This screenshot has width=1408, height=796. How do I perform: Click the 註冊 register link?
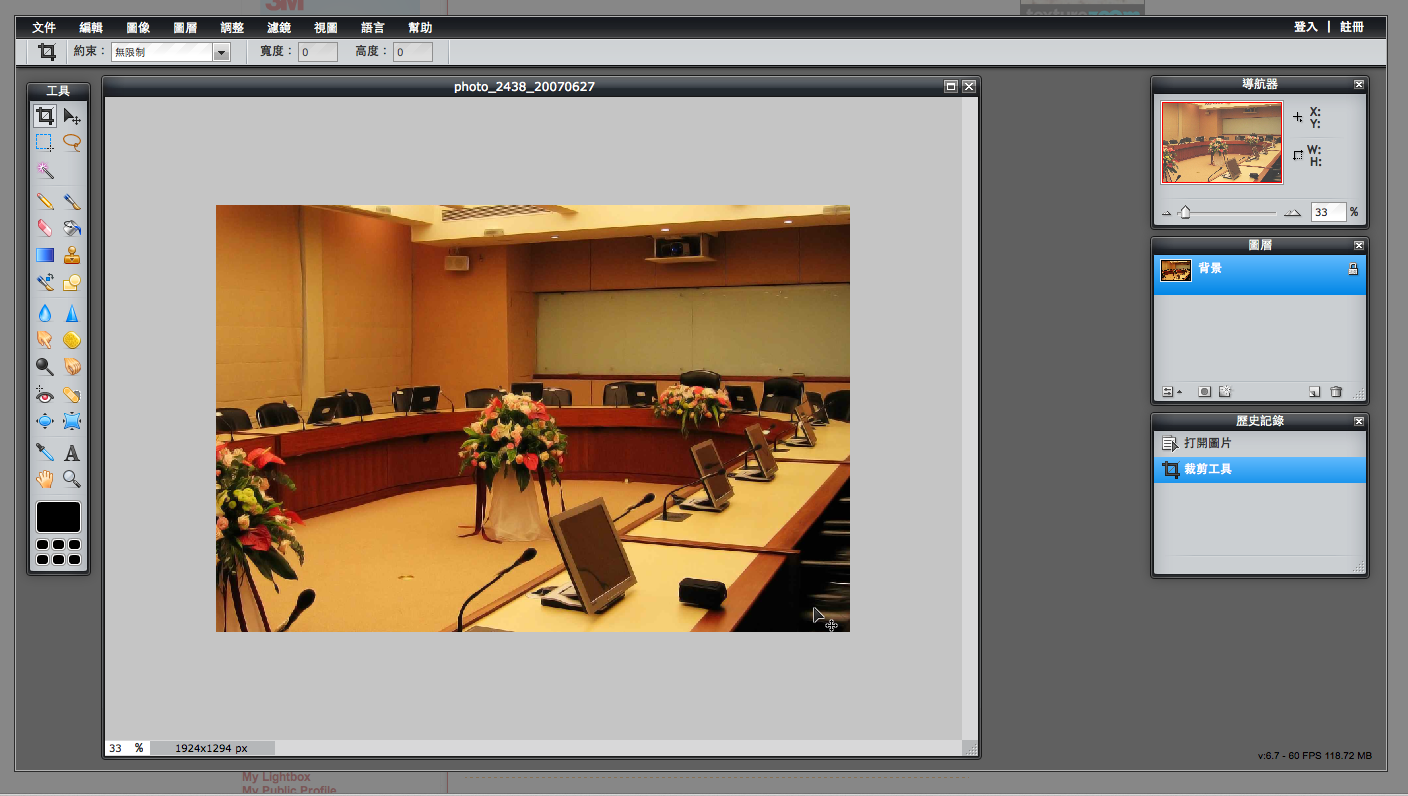pyautogui.click(x=1352, y=27)
